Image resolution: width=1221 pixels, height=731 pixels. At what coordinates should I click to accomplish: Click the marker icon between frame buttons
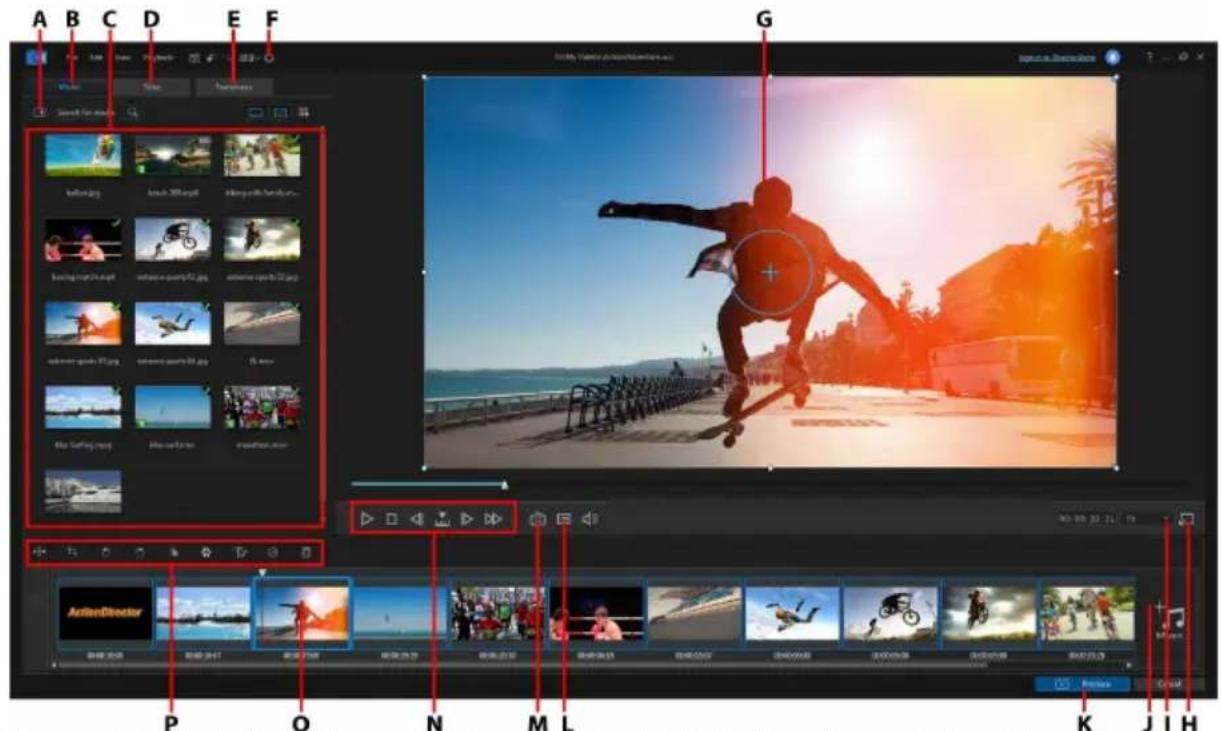[442, 520]
